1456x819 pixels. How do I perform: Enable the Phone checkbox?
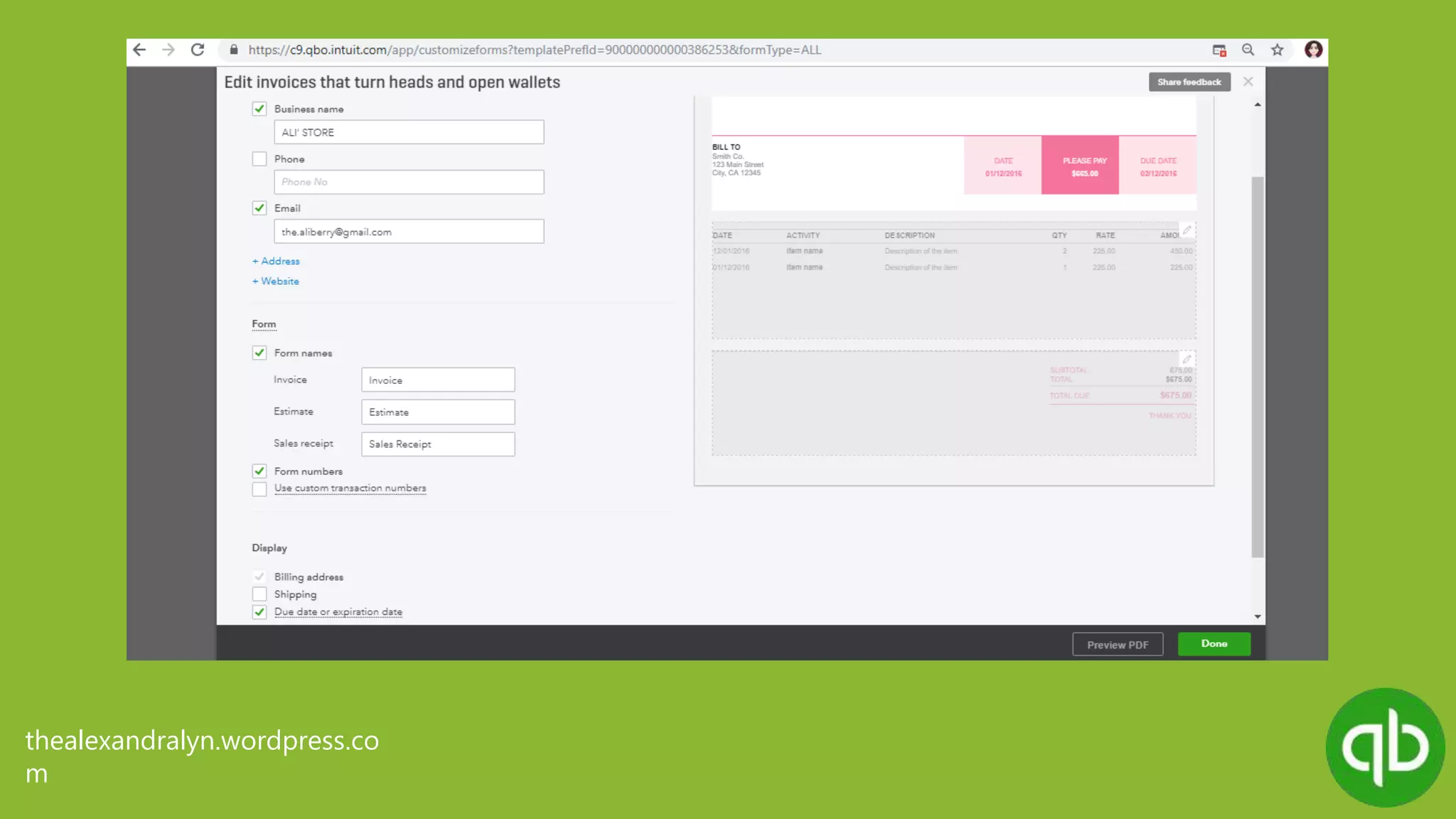tap(259, 159)
